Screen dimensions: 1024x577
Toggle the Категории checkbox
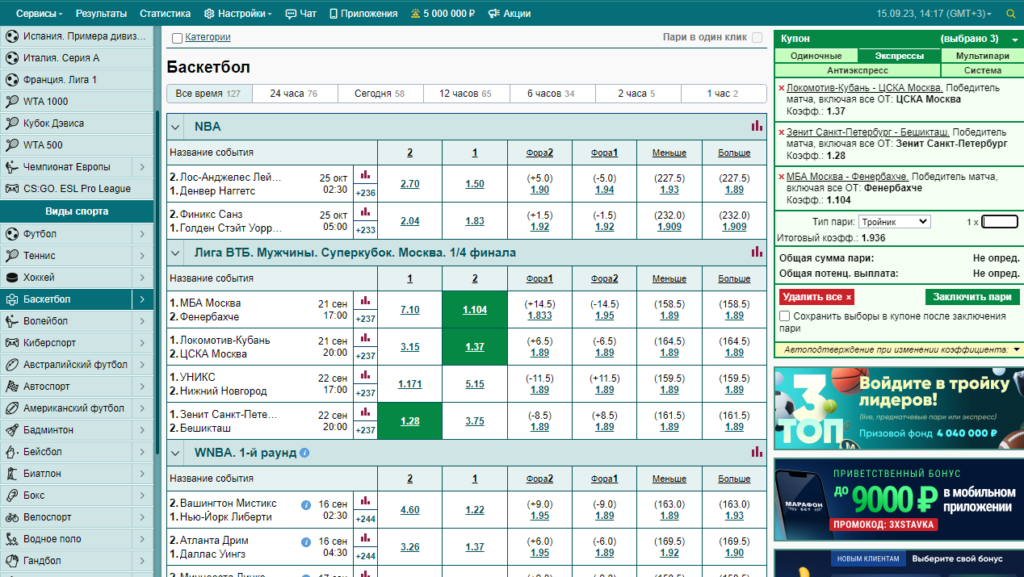click(x=177, y=38)
